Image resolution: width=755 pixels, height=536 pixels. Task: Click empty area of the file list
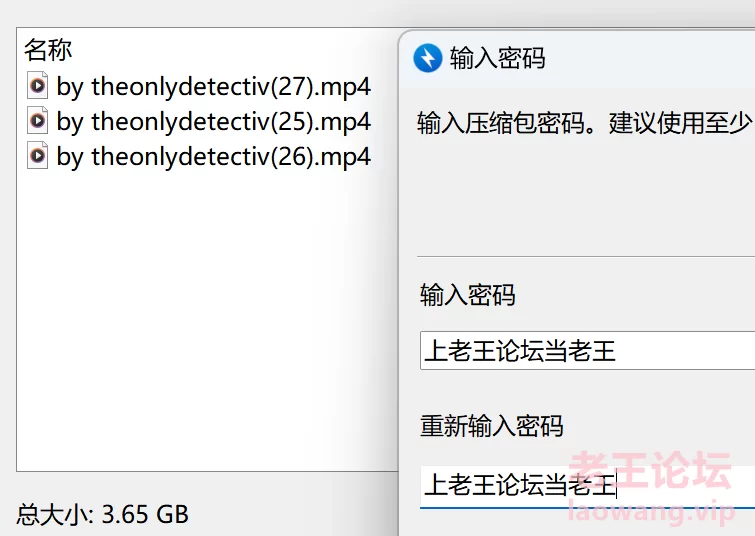207,318
